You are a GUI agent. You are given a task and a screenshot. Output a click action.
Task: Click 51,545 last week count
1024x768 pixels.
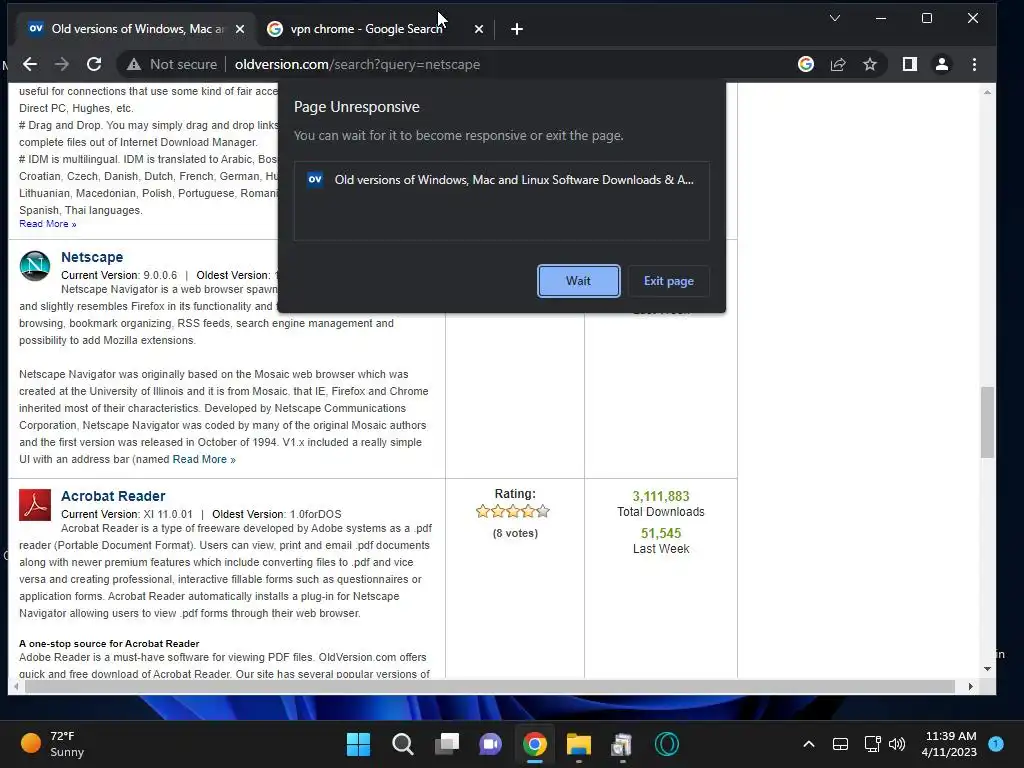pyautogui.click(x=661, y=534)
